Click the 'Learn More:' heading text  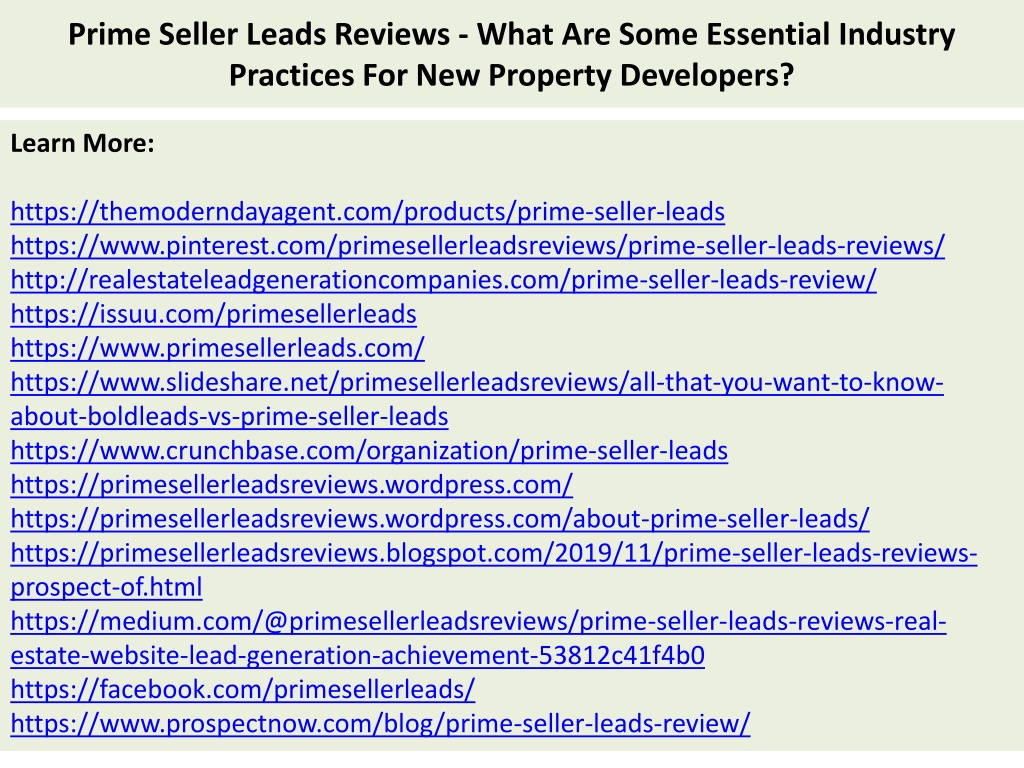click(x=82, y=143)
